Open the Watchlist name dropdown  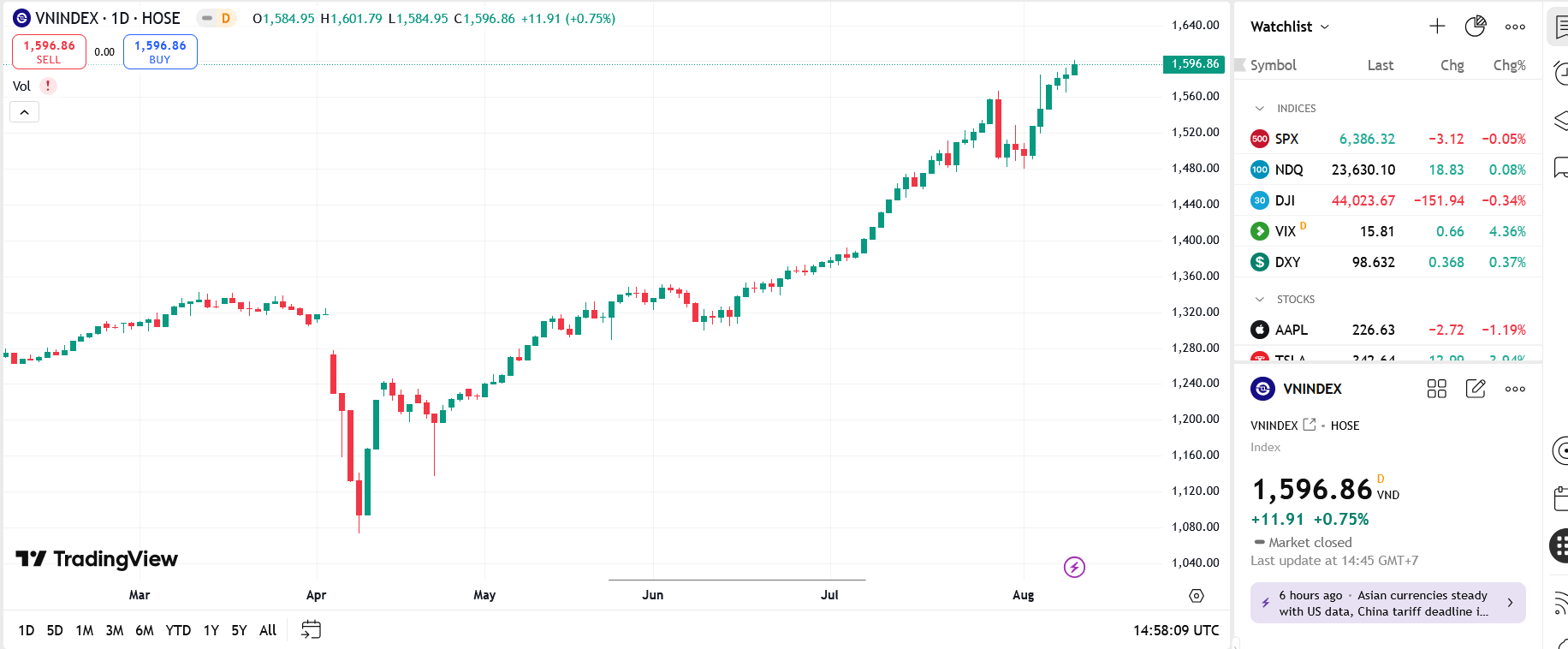coord(1290,27)
